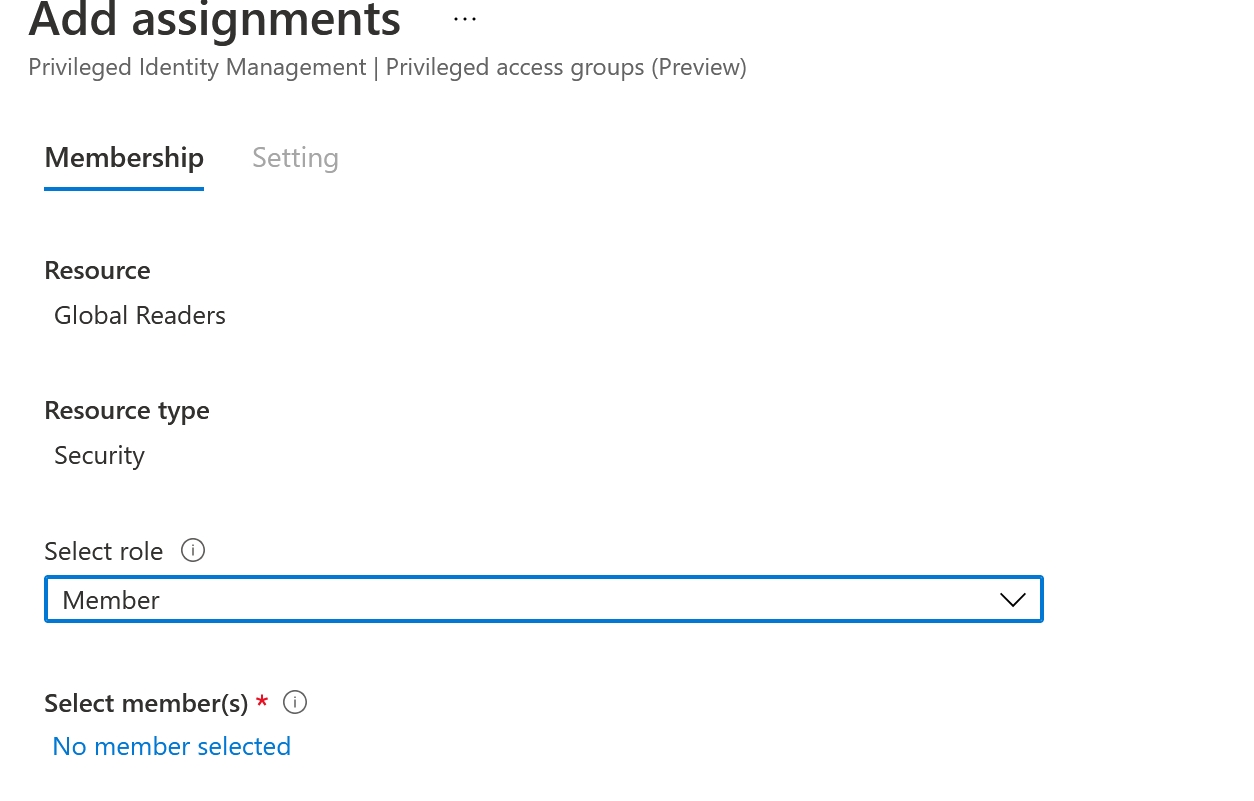Viewport: 1254px width, 801px height.
Task: Click the Privileged Identity Management subtitle text
Action: 197,67
